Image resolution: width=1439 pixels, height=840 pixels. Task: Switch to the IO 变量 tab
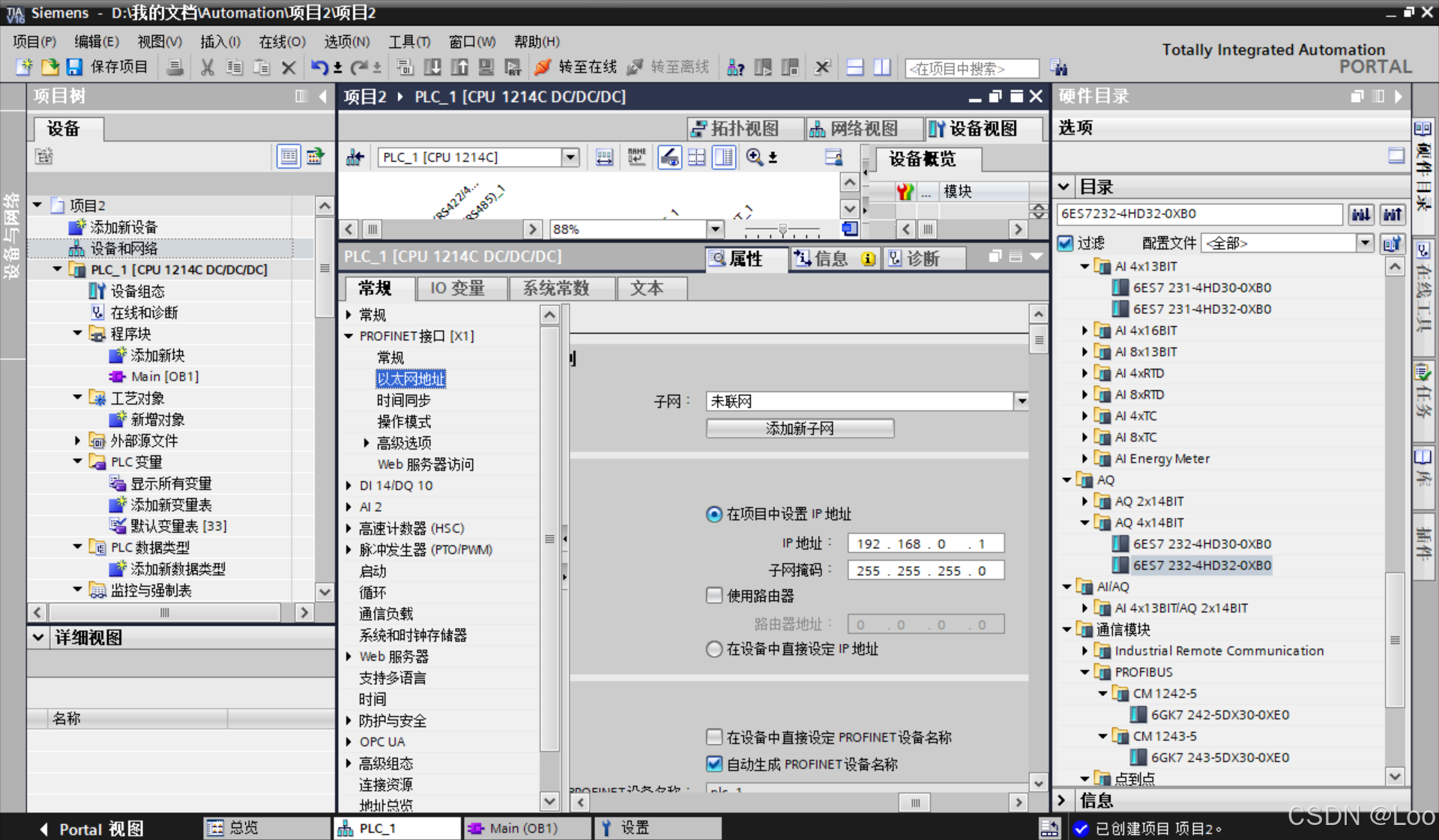point(457,288)
